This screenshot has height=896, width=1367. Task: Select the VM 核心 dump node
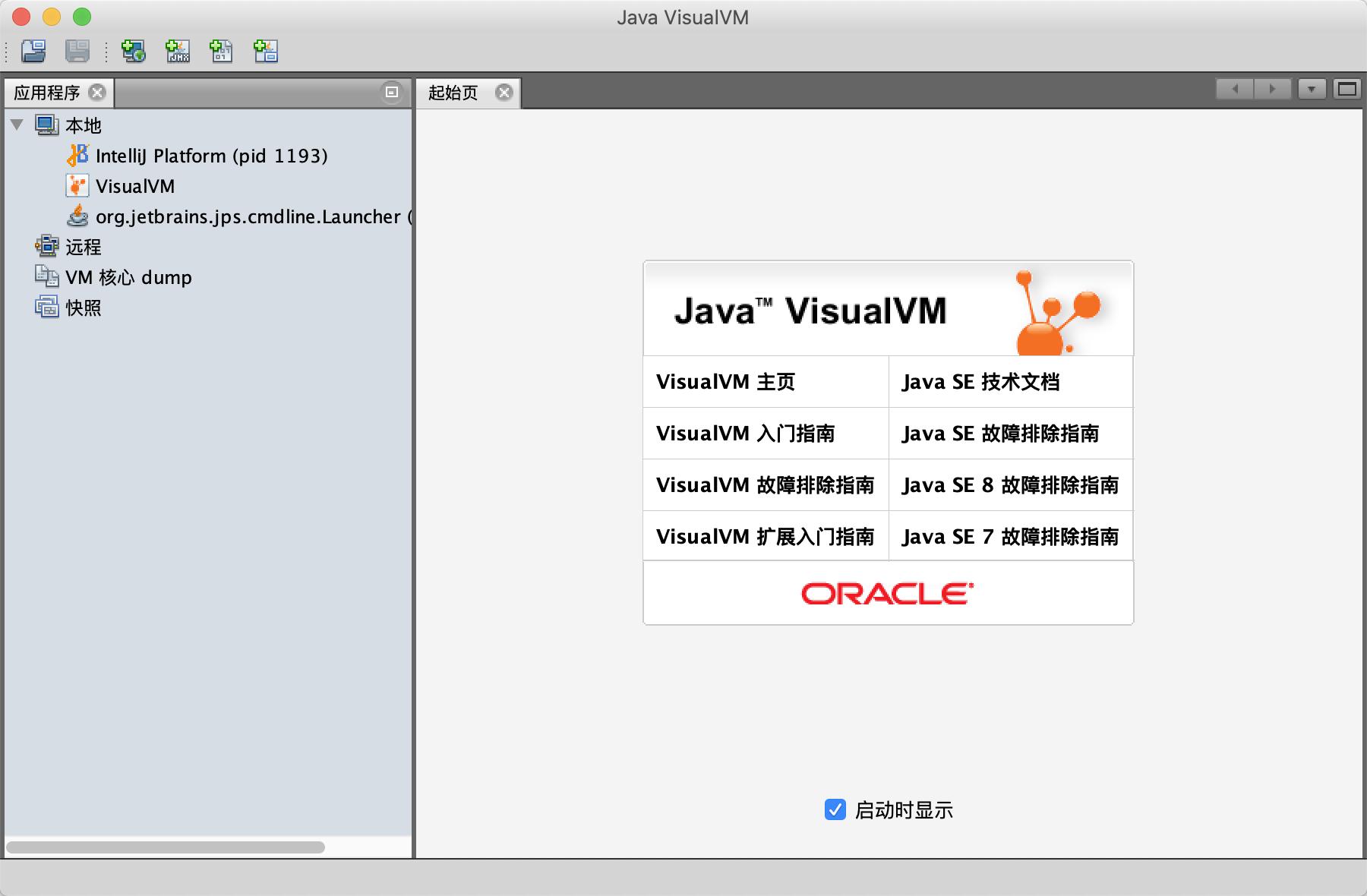point(128,277)
